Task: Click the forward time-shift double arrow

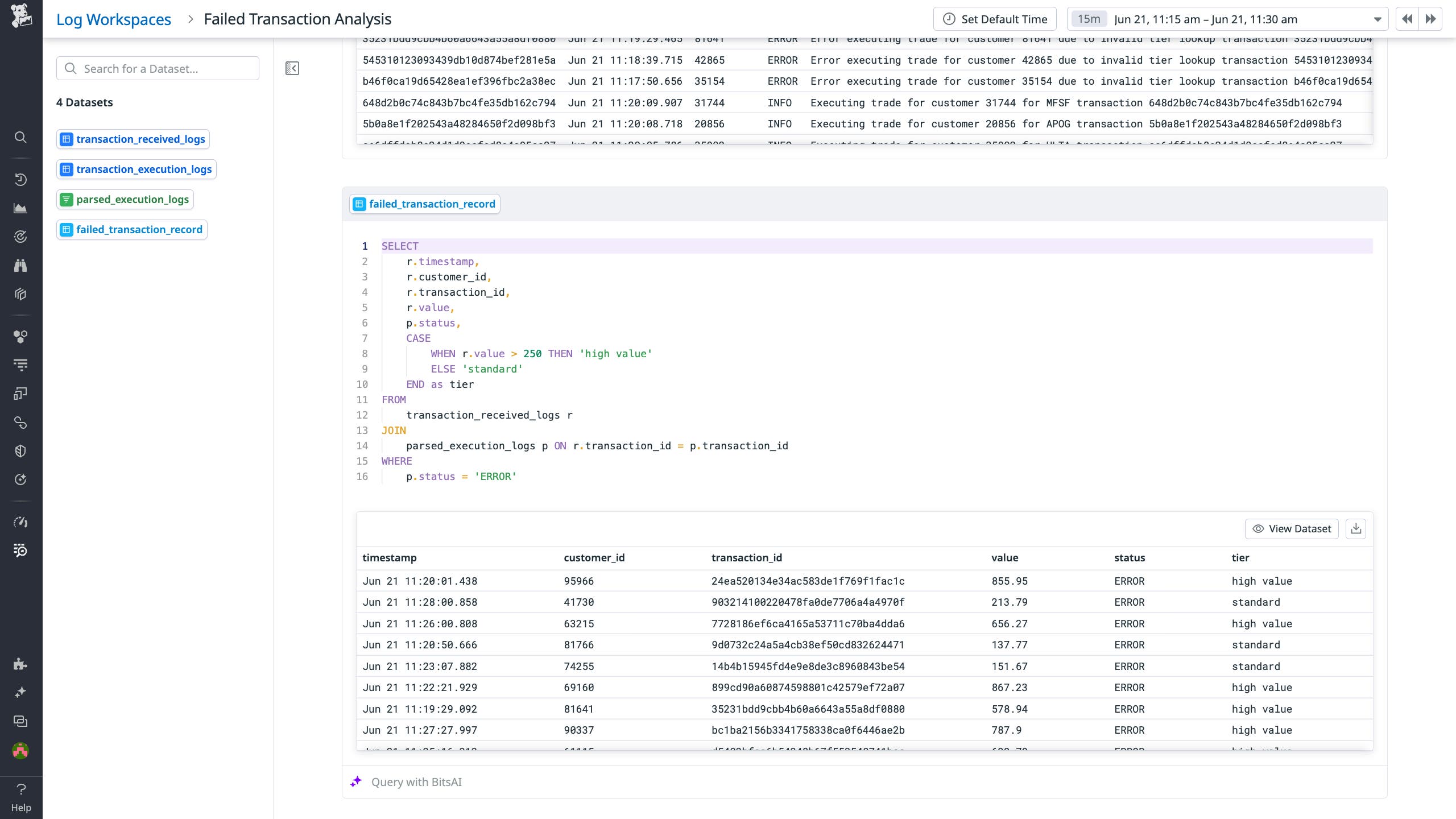Action: [x=1431, y=18]
